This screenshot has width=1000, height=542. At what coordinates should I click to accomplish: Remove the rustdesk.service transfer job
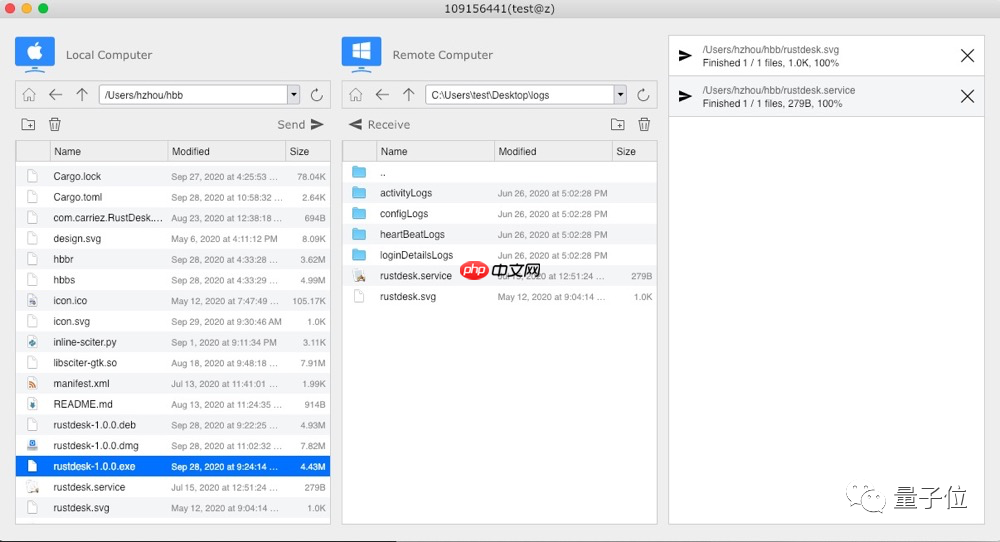967,96
